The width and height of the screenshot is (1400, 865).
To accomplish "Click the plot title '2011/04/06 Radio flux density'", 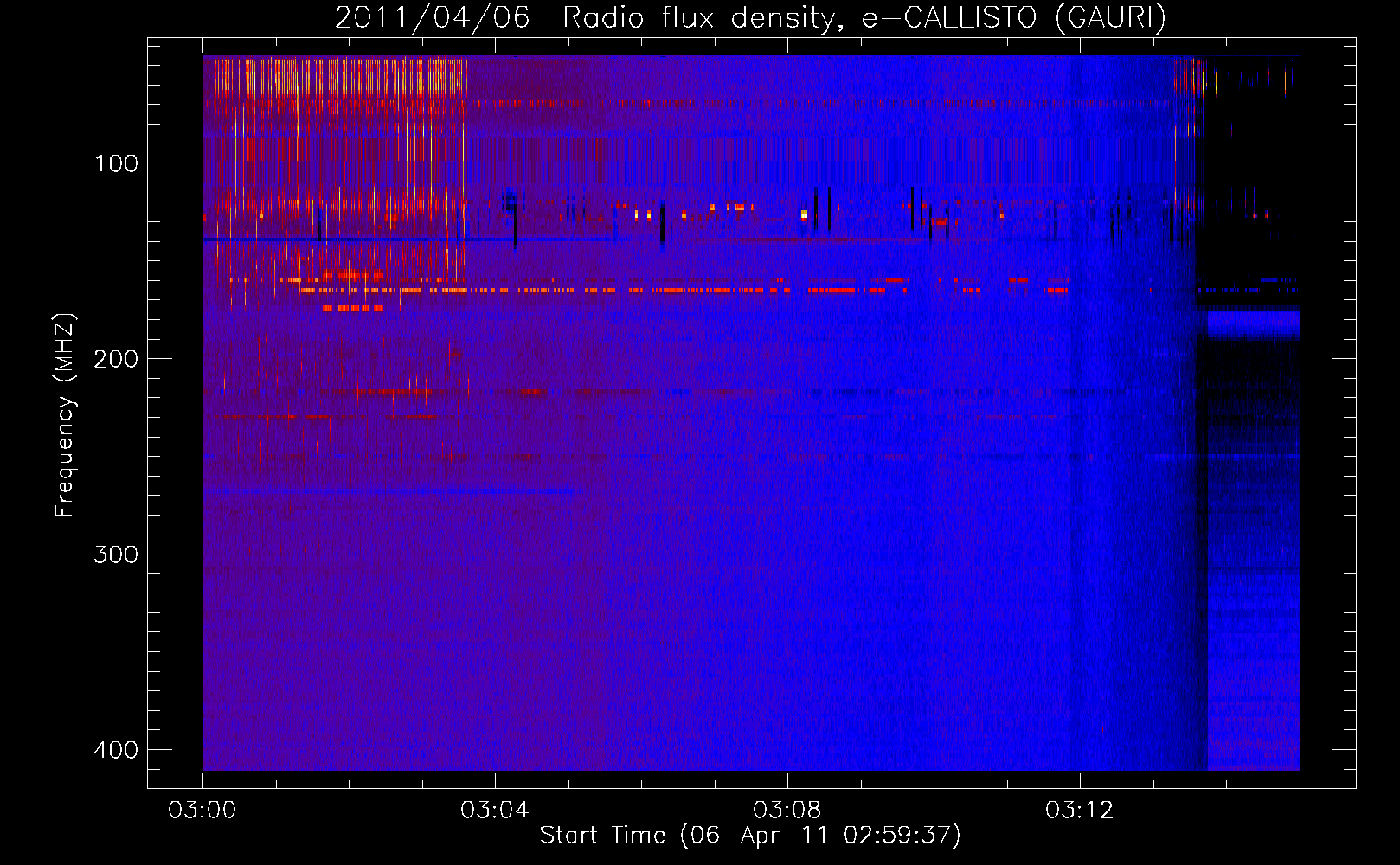I will click(x=750, y=17).
